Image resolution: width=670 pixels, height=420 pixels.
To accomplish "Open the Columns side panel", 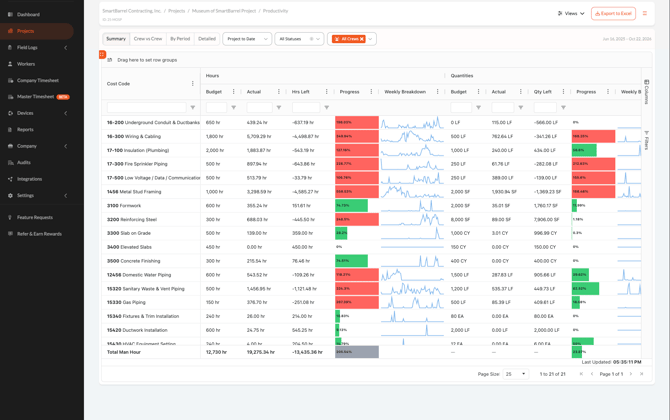I will coord(646,92).
